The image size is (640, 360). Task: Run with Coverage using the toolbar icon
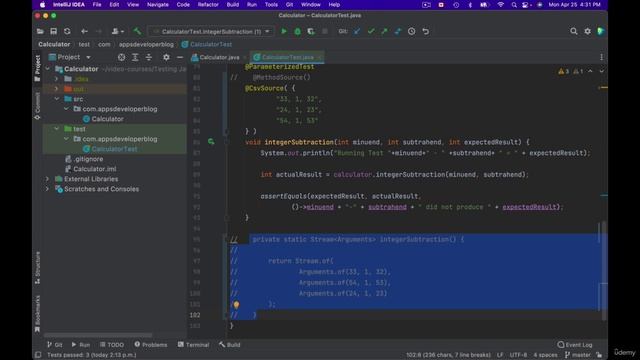click(311, 31)
